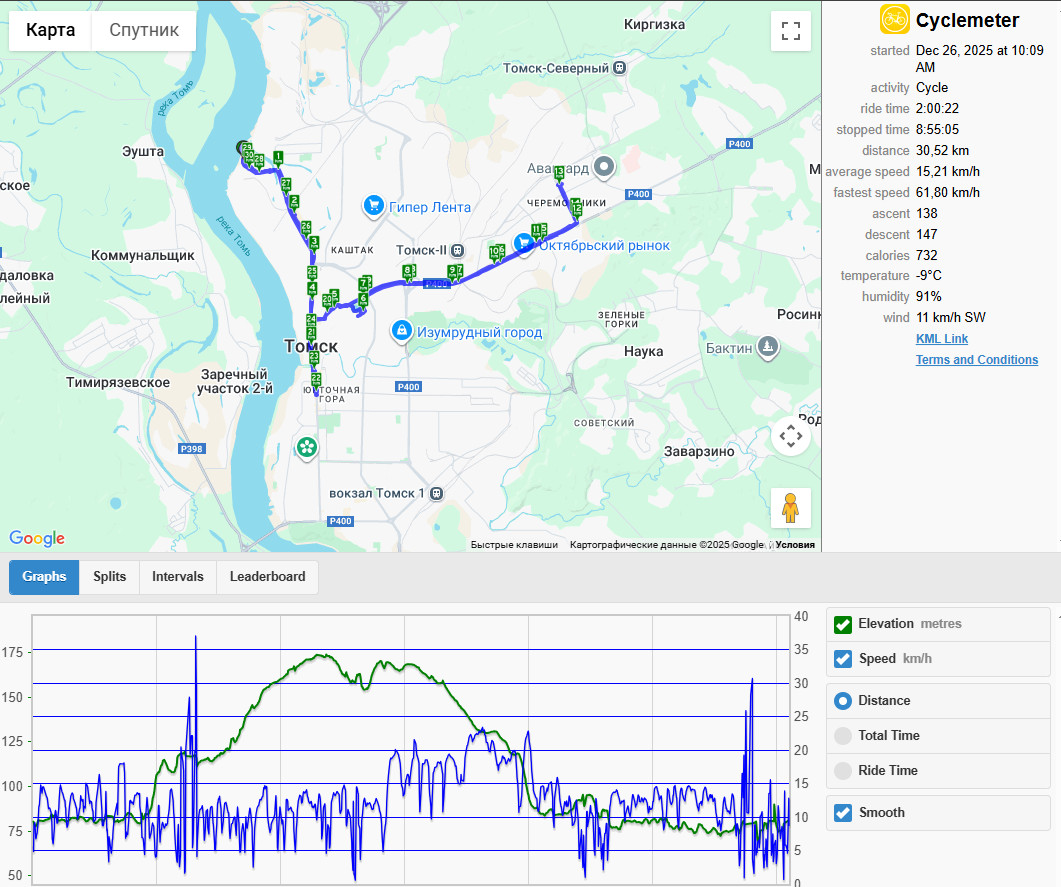Select kilometer marker 1 on route
Screen dimensions: 1061x887
(x=277, y=158)
